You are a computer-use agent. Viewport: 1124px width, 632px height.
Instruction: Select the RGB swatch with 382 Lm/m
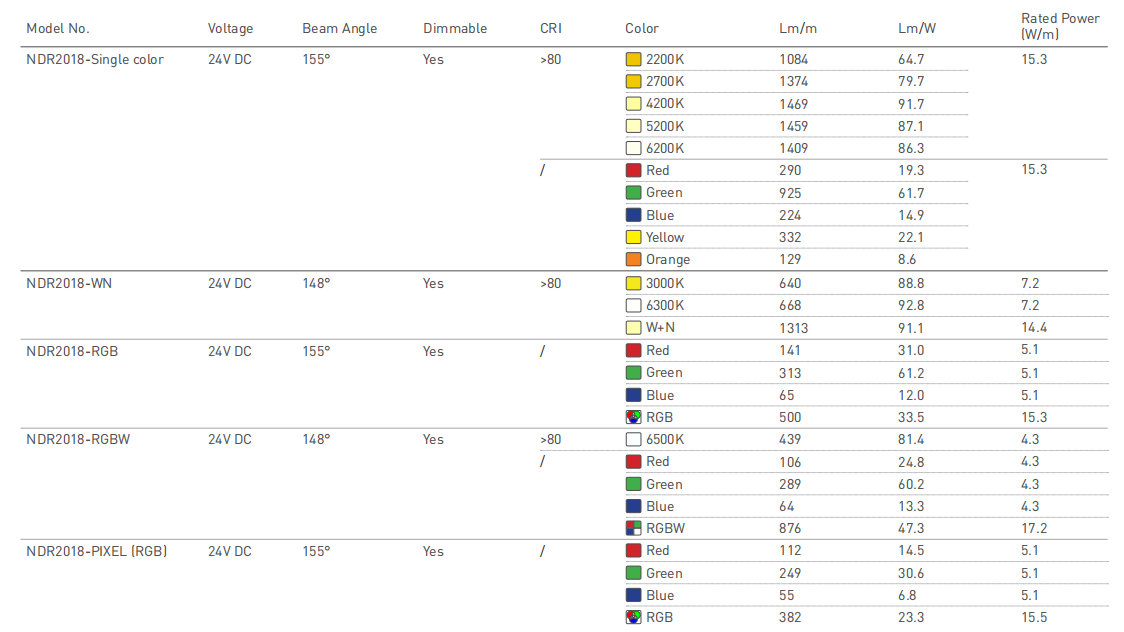click(633, 617)
